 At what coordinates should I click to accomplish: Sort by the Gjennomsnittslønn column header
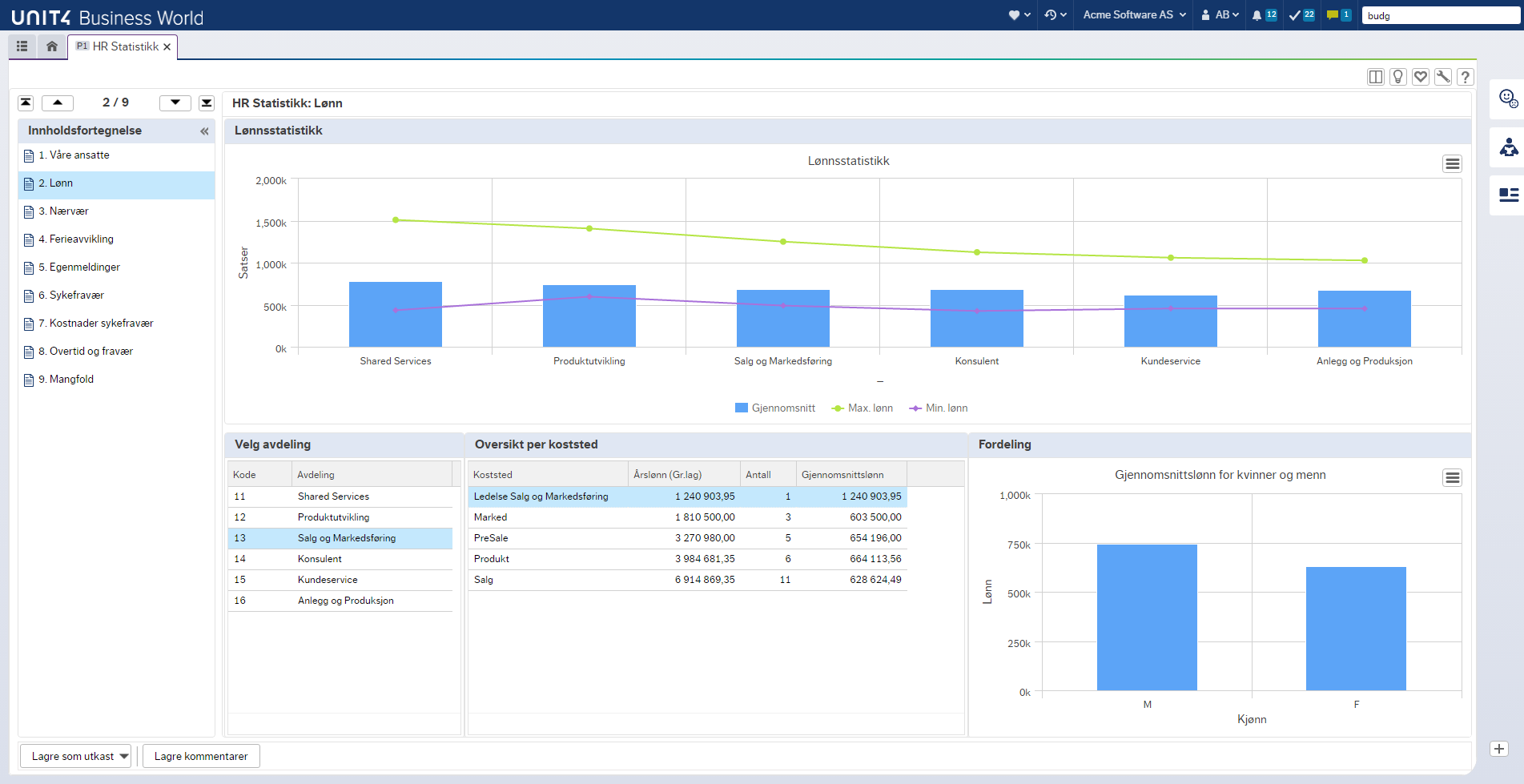coord(851,474)
